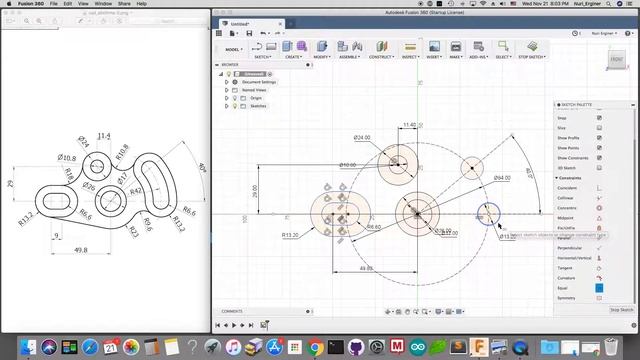
Task: Expand the Named Views tree node
Action: pyautogui.click(x=227, y=90)
